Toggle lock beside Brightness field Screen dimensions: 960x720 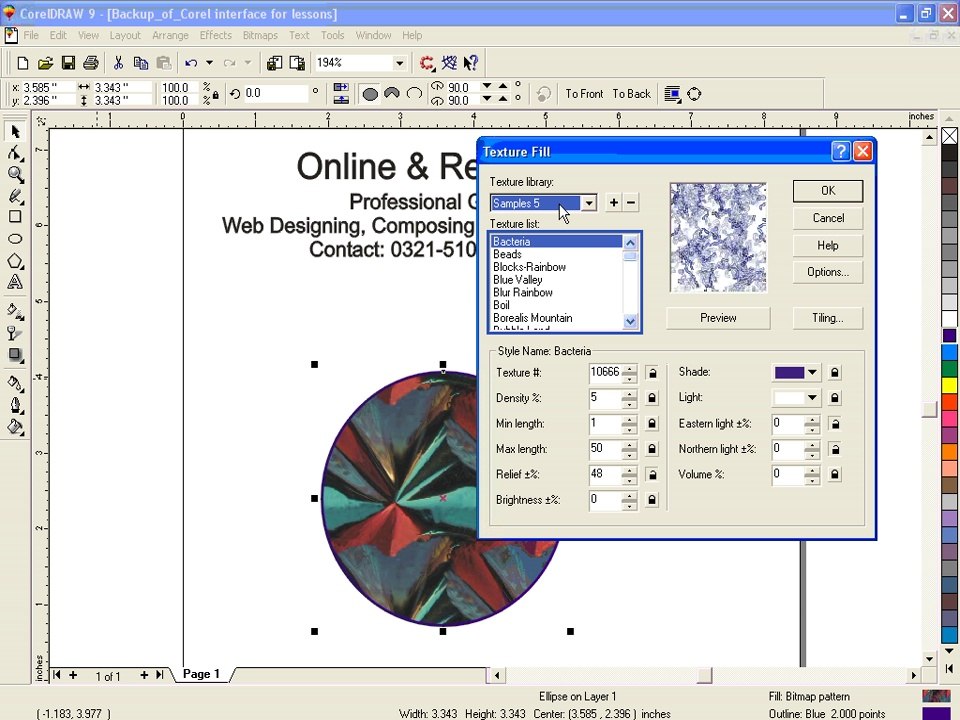[652, 500]
